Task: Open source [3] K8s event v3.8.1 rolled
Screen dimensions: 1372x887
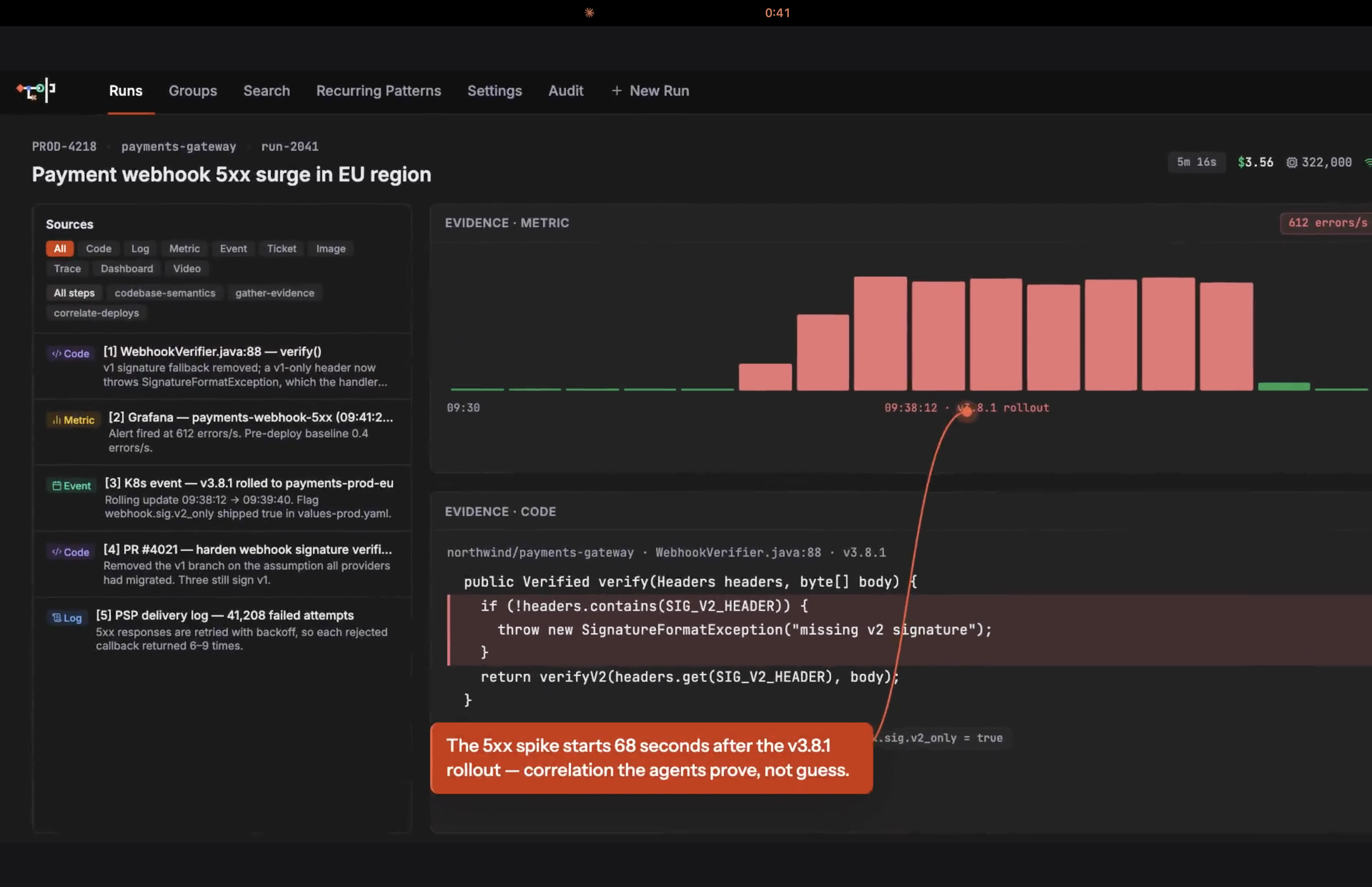Action: pos(222,497)
